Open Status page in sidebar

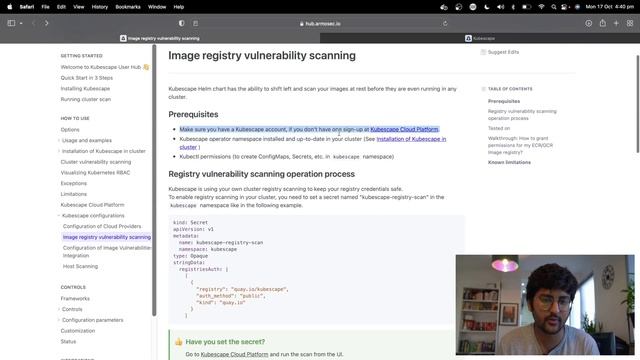(x=68, y=341)
